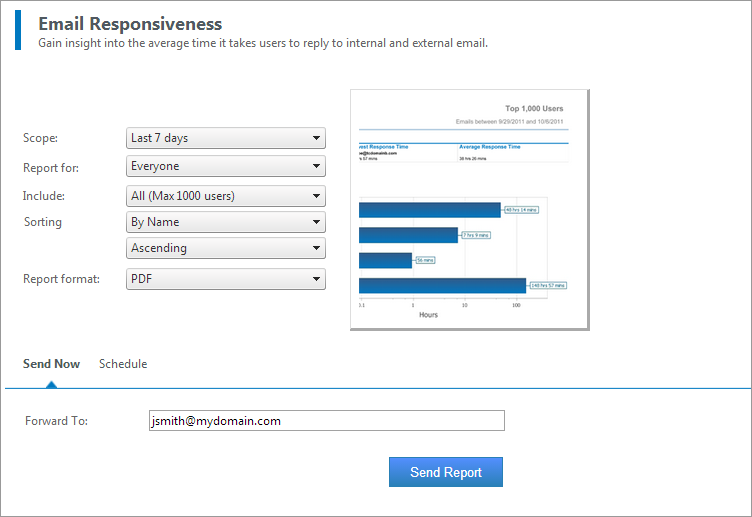Click the arrow on the Include dropdown

tap(316, 196)
